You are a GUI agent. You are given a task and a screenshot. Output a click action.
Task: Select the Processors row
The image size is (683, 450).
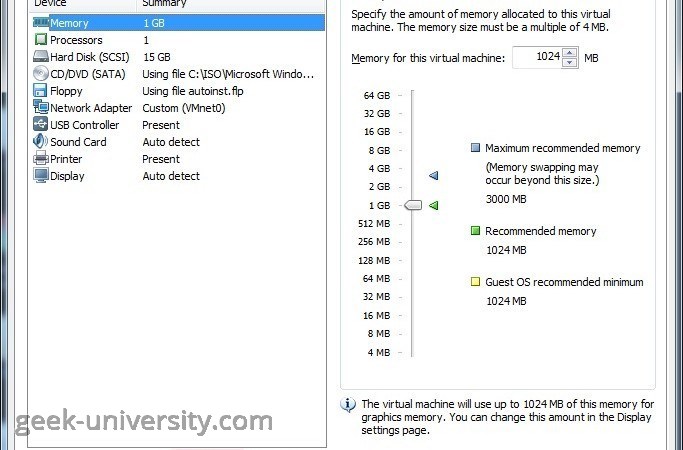tap(178, 40)
